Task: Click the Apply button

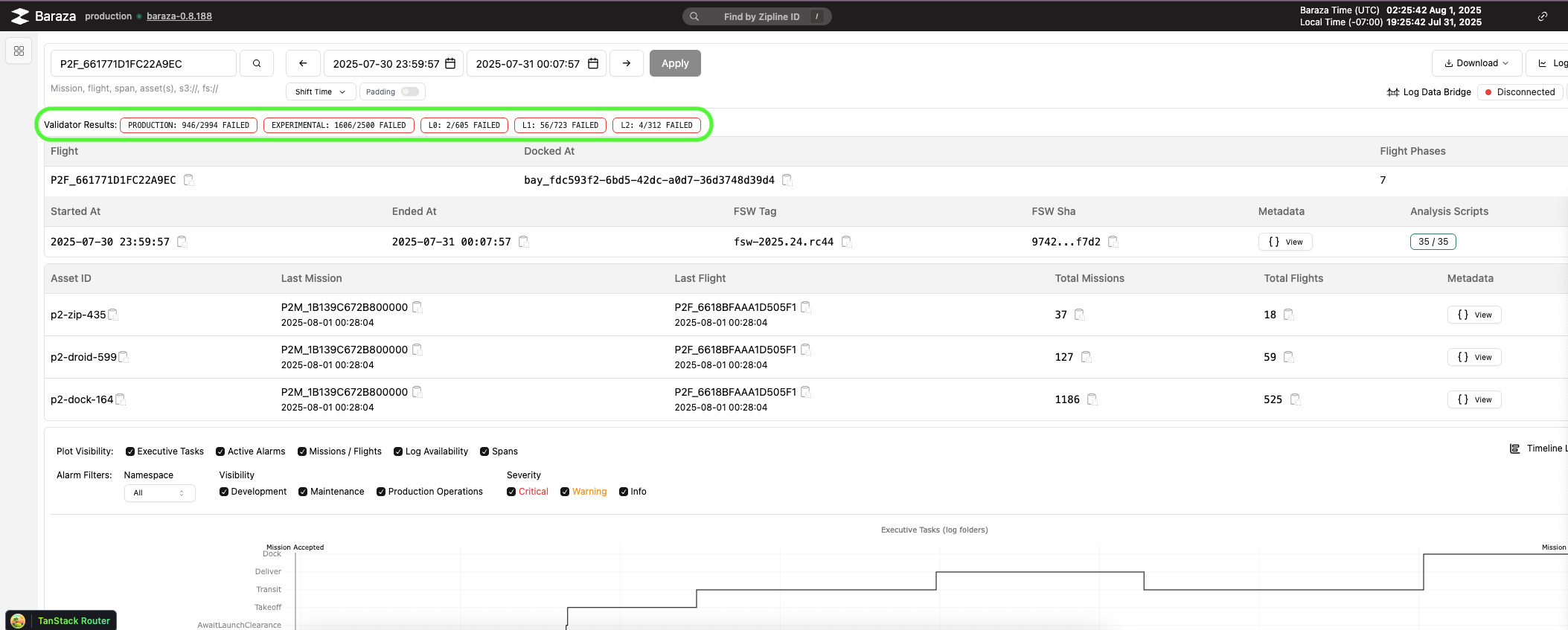Action: tap(675, 63)
